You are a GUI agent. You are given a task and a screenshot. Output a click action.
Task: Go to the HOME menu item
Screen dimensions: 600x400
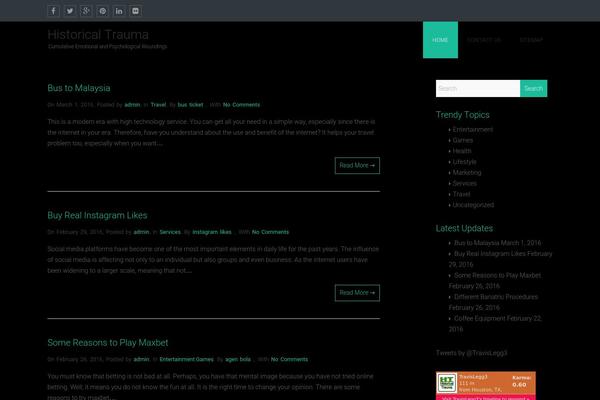point(440,40)
